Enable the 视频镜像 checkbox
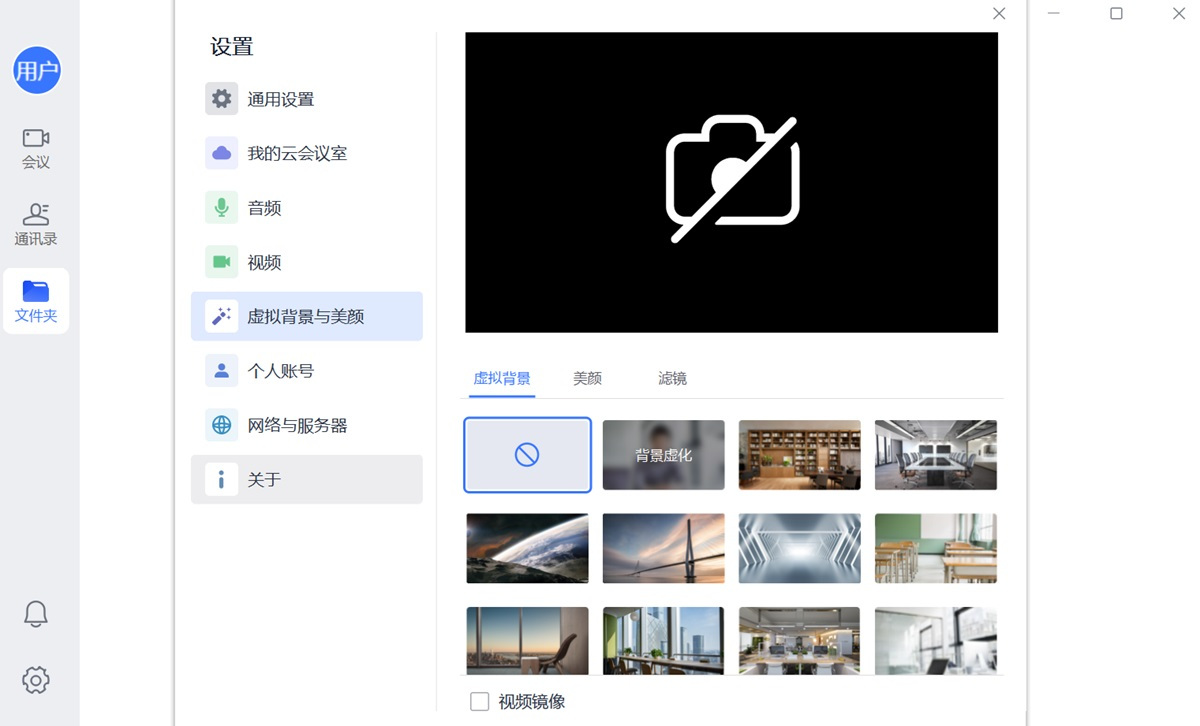This screenshot has width=1200, height=726. tap(479, 701)
